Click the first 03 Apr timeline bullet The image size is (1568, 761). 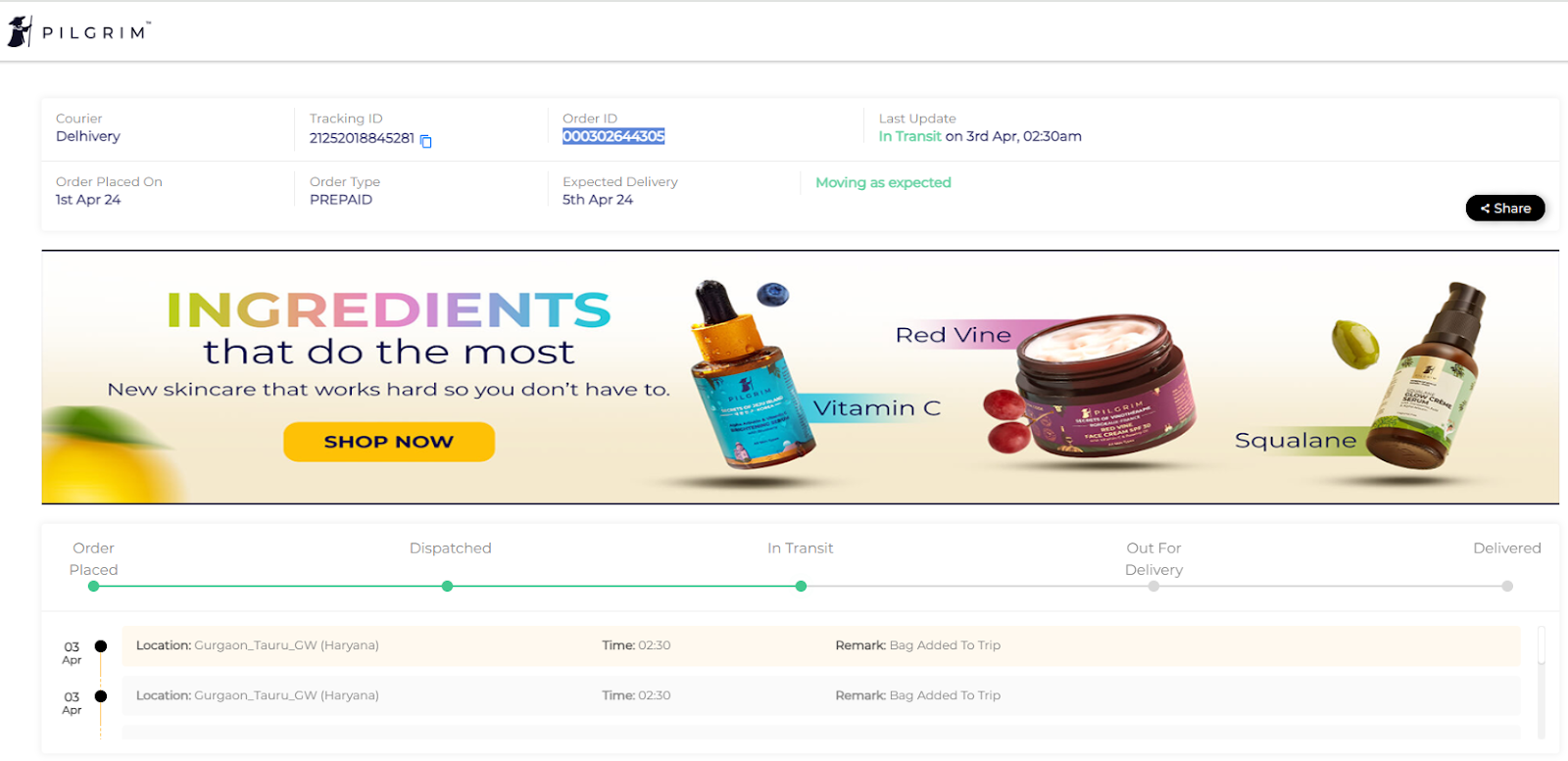click(100, 646)
